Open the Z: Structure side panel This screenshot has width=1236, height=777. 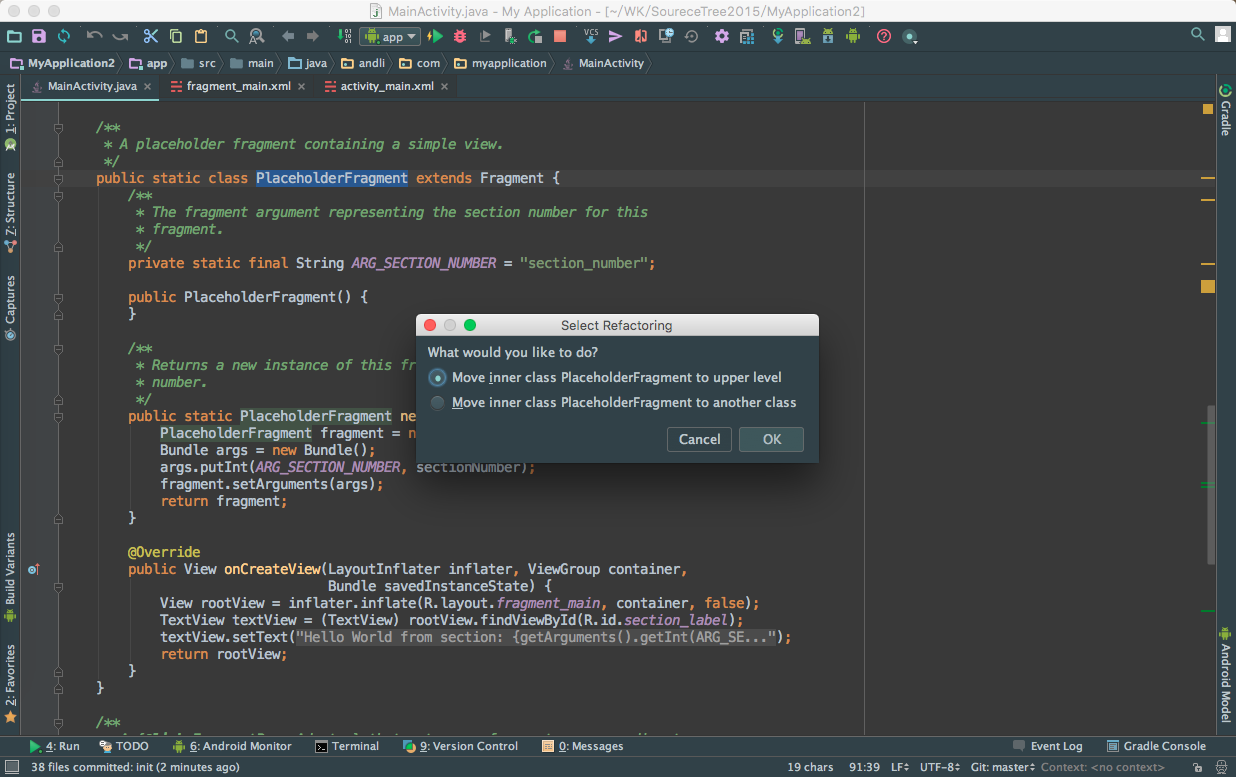click(10, 211)
